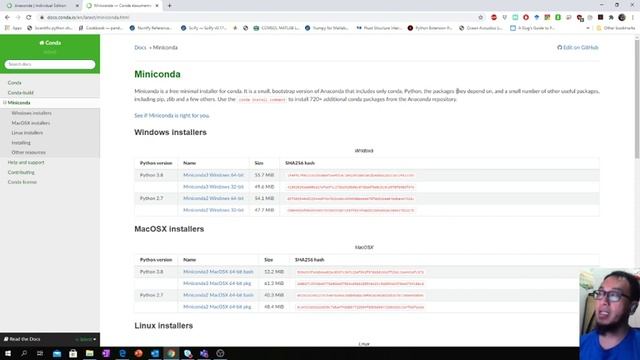This screenshot has width=640, height=360.
Task: Open Help and support in sidebar
Action: tap(26, 162)
